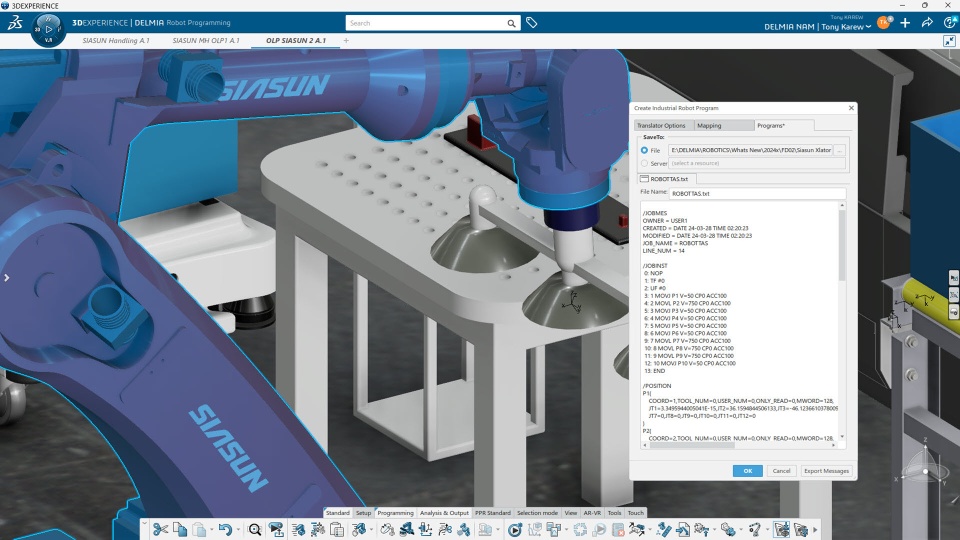Click the File Name input field
This screenshot has height=540, width=960.
pos(757,193)
